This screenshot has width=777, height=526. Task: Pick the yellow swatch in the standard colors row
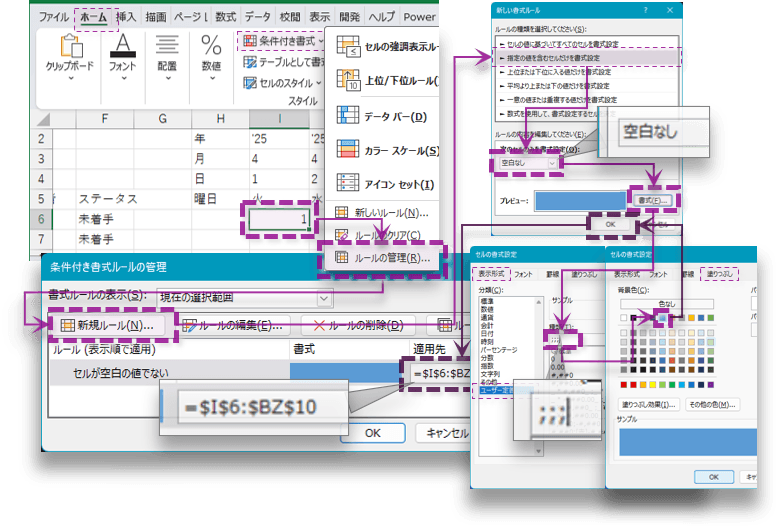tap(653, 385)
